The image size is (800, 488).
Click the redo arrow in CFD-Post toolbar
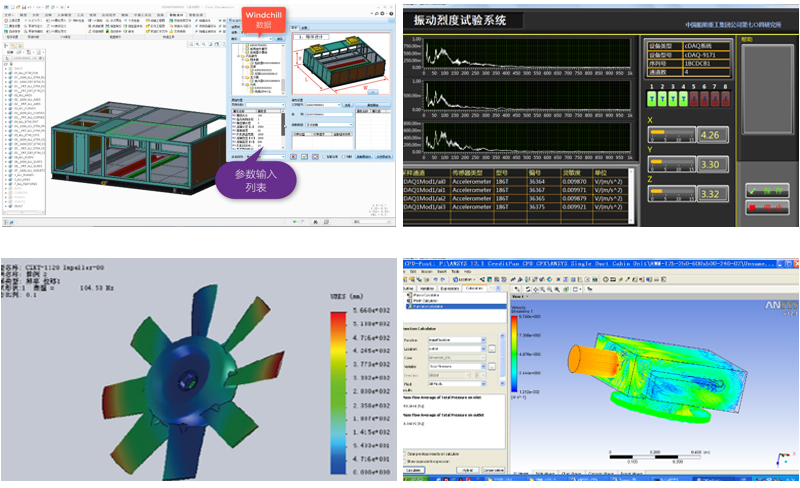click(x=443, y=280)
